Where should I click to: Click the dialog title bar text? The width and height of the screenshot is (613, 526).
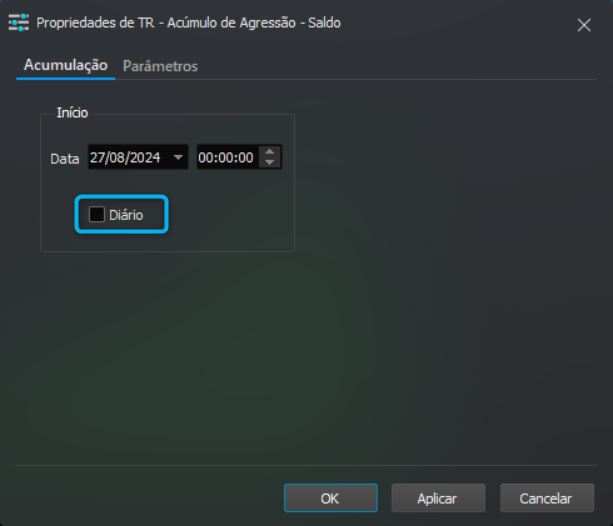click(188, 23)
